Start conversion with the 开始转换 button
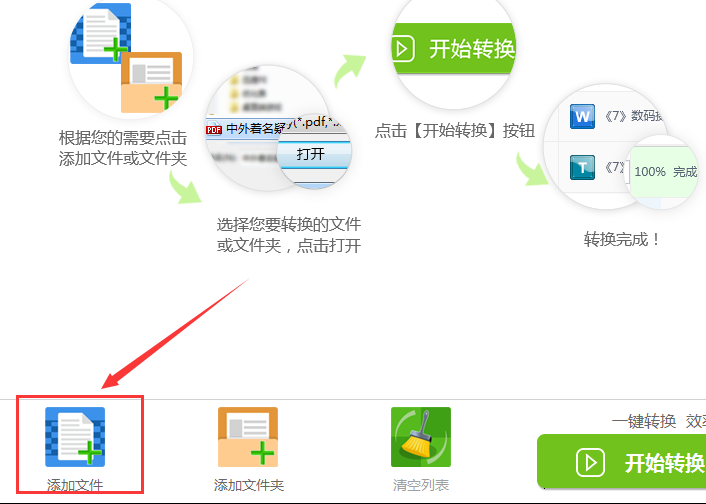 point(621,461)
